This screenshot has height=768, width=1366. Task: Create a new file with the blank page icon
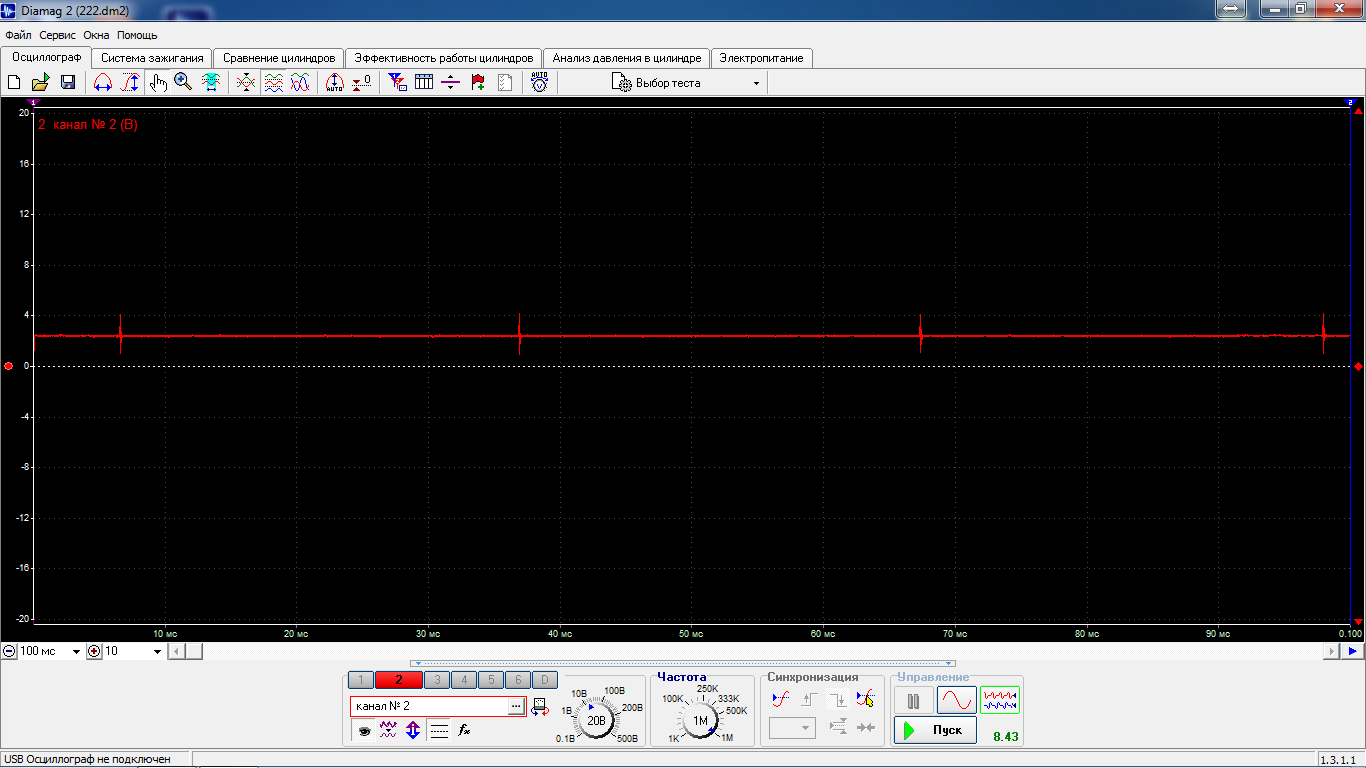click(15, 83)
